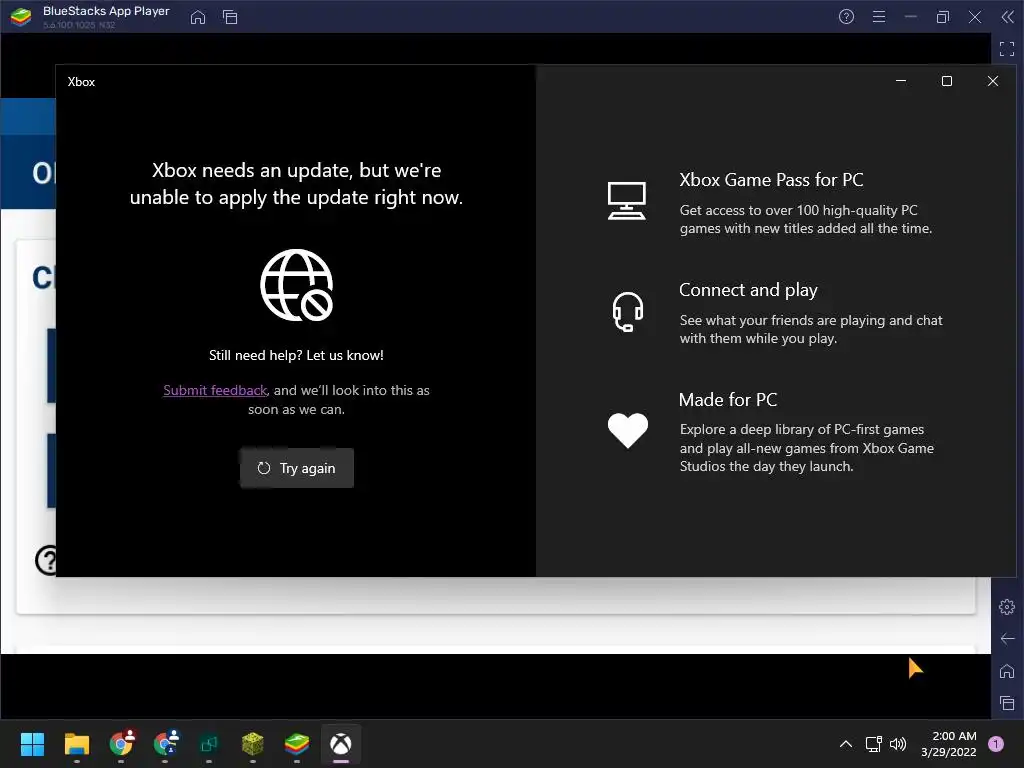
Task: Collapse the BlueStacks sidebar with double-arrow icon
Action: 1008,17
